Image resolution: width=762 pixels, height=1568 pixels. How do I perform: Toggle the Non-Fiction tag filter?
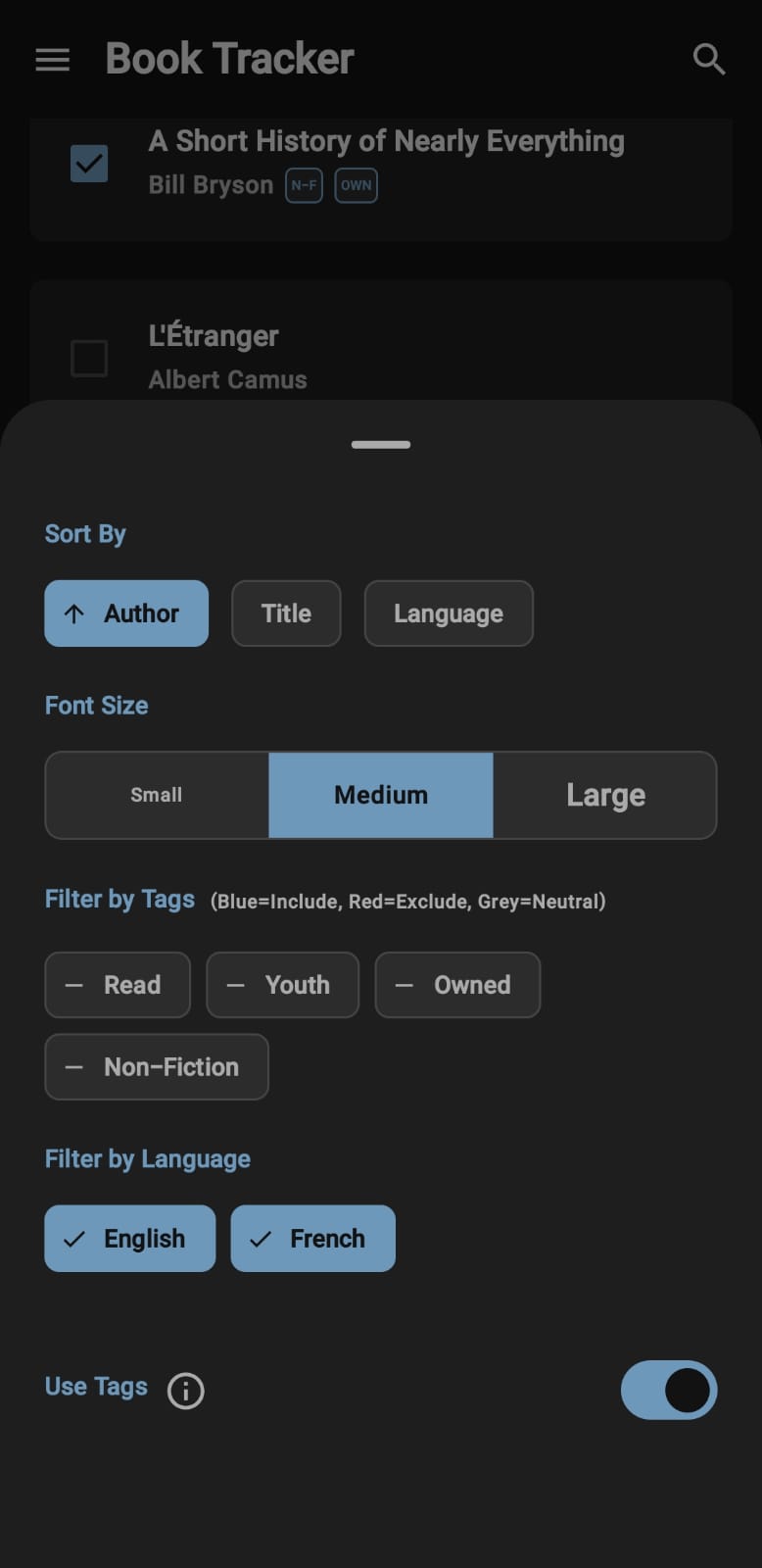click(157, 1066)
